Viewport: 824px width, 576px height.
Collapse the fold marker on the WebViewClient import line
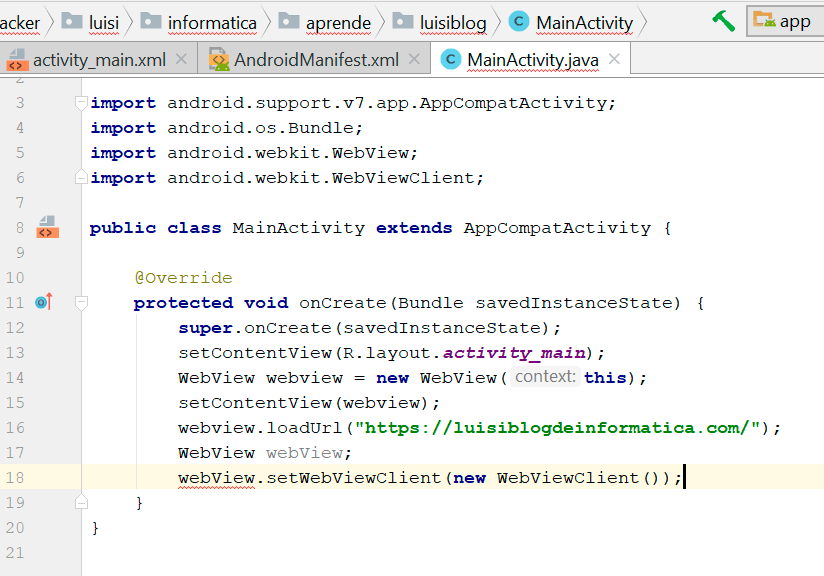(80, 177)
